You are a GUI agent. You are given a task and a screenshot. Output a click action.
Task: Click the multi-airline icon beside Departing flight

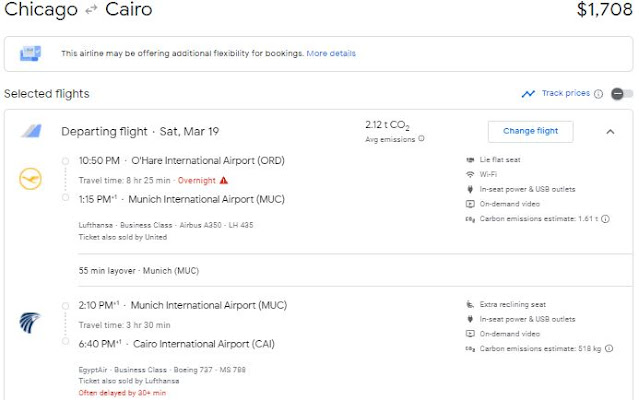31,131
